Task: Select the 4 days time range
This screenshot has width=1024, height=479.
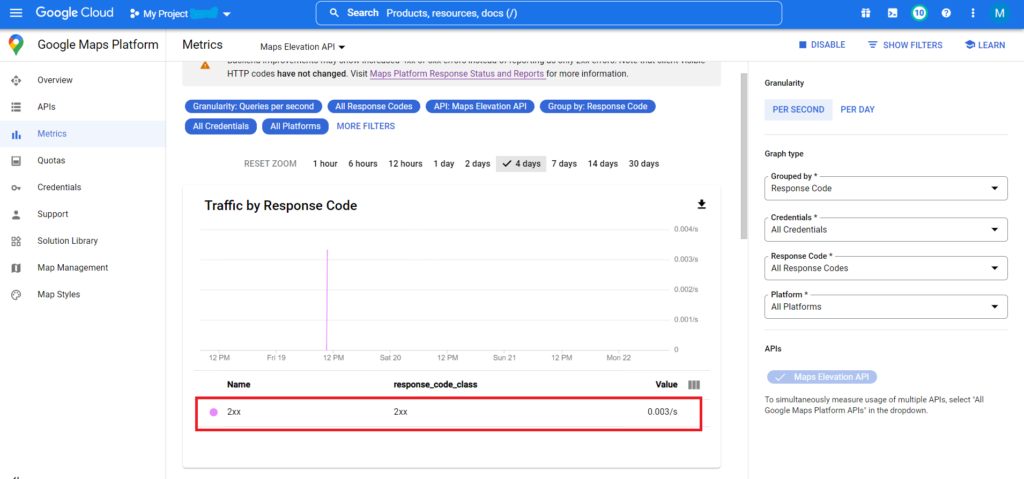Action: pyautogui.click(x=521, y=164)
